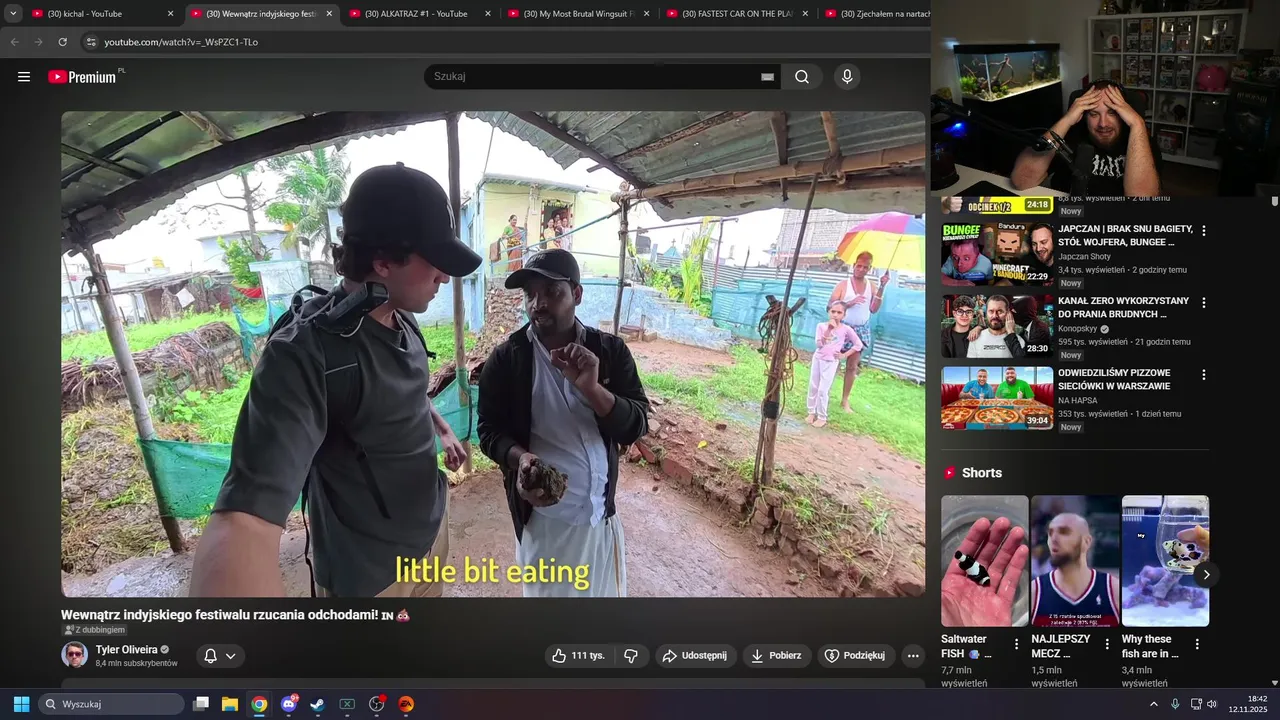This screenshot has height=720, width=1280.
Task: Open the taskbar clock showing 18:42
Action: 1250,704
